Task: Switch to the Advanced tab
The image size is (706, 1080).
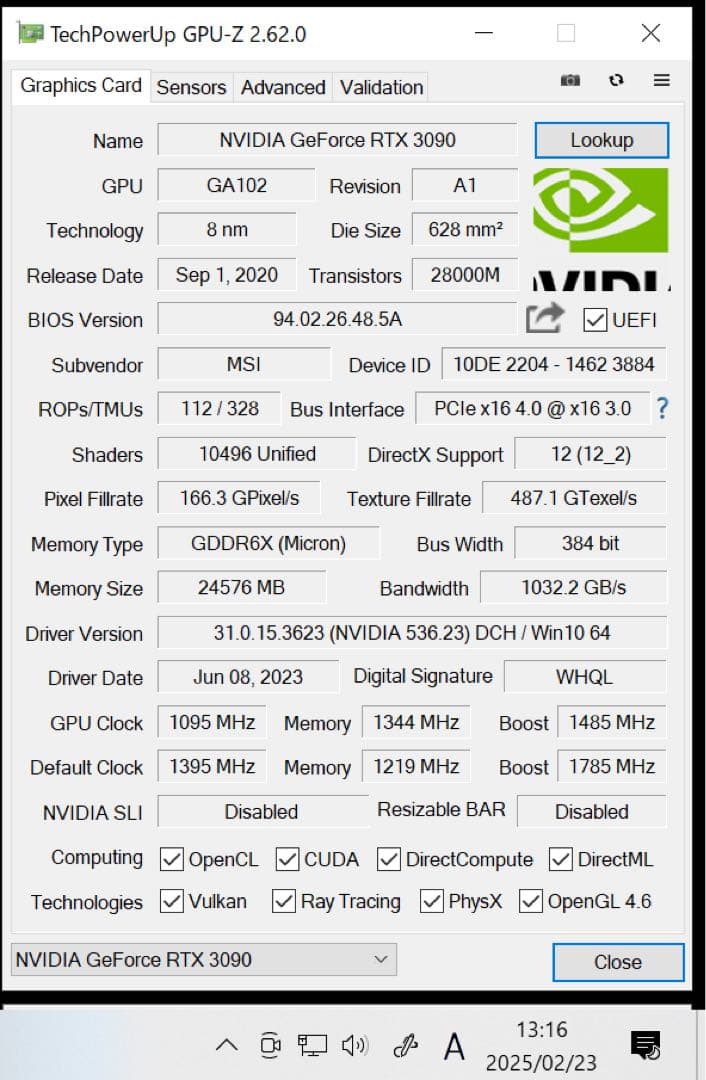Action: [282, 87]
